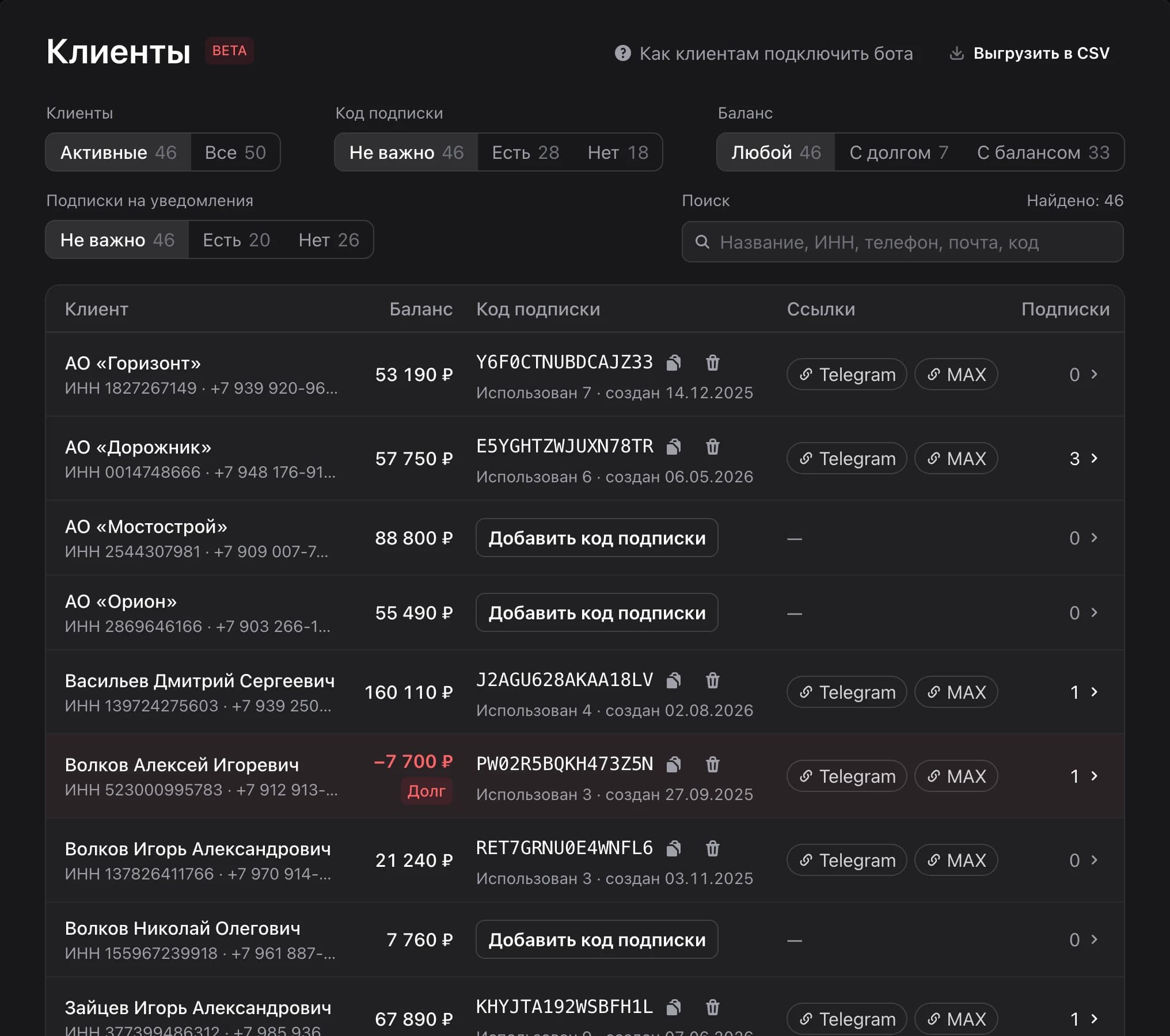Add subscription code for АО «Мостострой»
The height and width of the screenshot is (1036, 1170).
tap(597, 538)
